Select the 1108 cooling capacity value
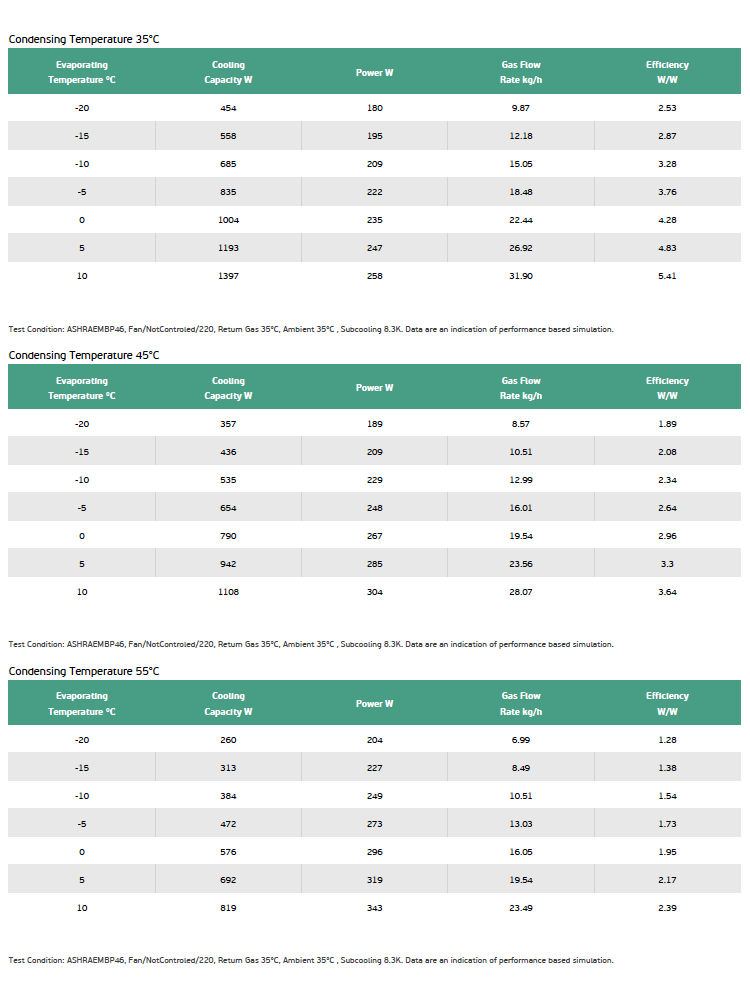The height and width of the screenshot is (1005, 750). point(228,592)
